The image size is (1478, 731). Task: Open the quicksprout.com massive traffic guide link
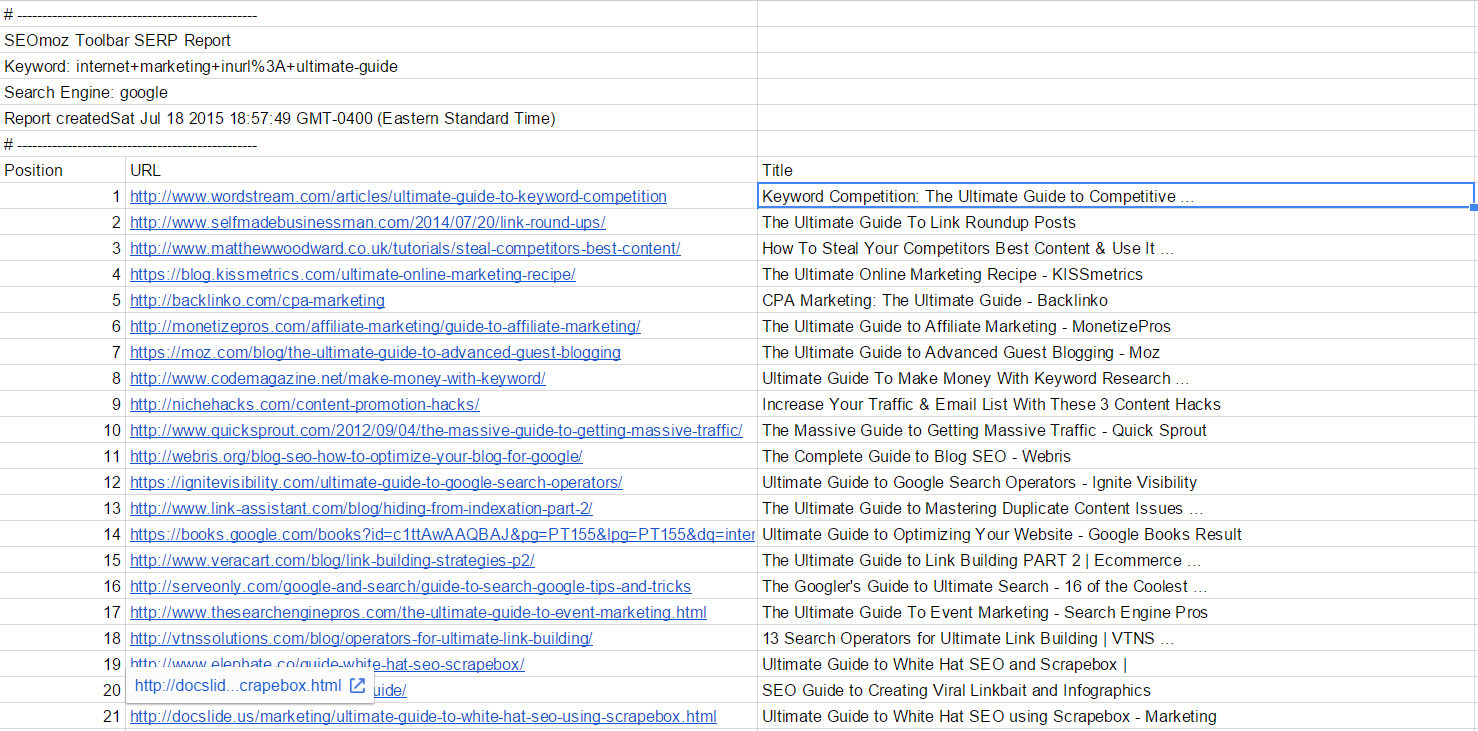436,430
